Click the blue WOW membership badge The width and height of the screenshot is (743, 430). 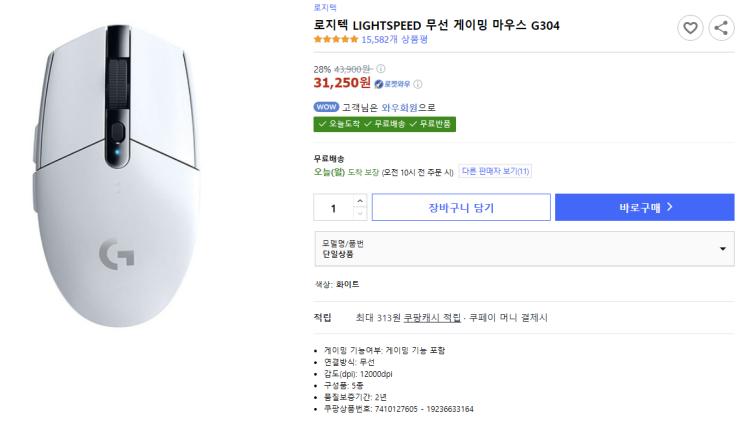pyautogui.click(x=326, y=107)
